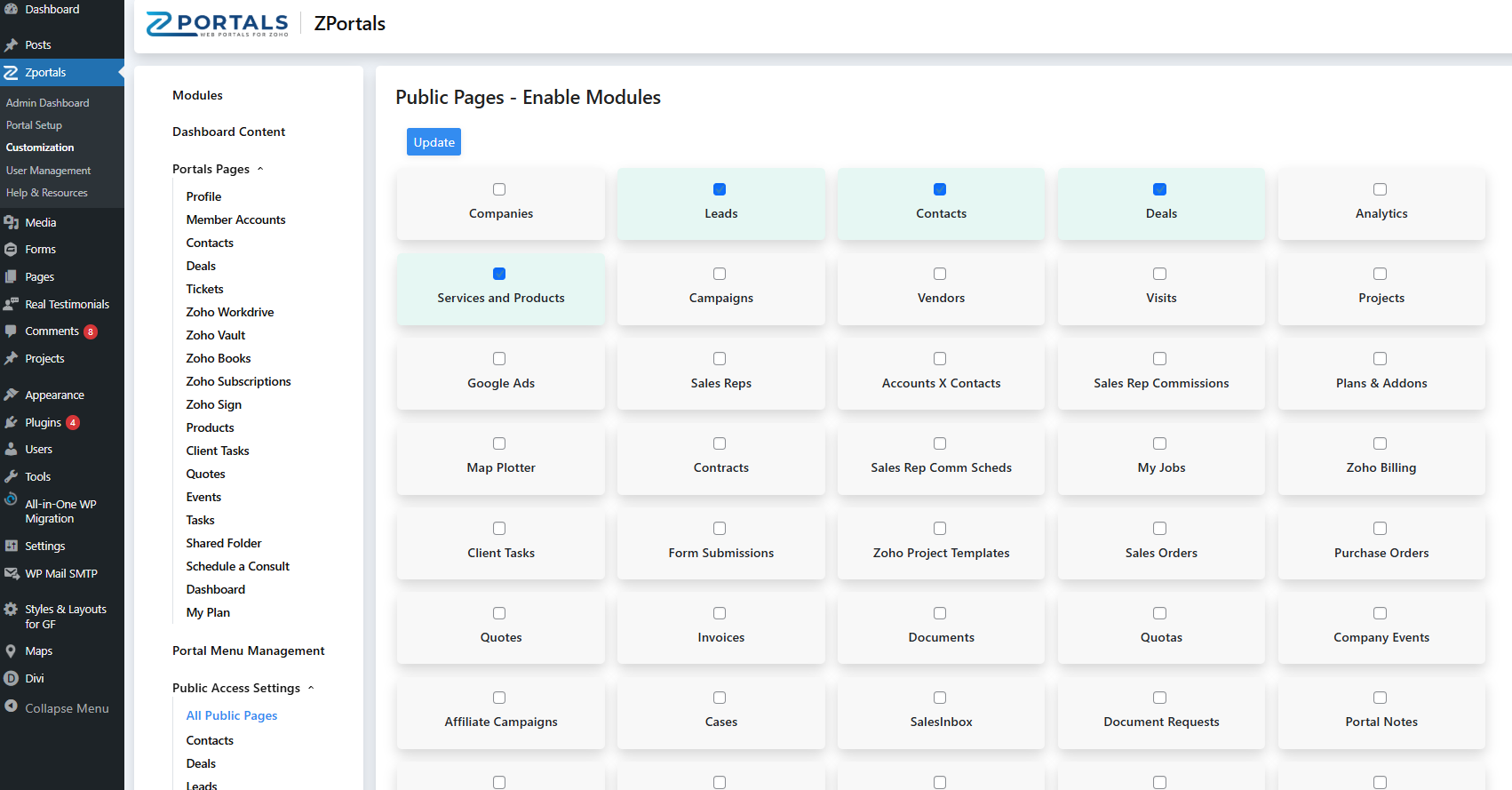Viewport: 1512px width, 790px height.
Task: Go to Portal Setup in admin menu
Action: coord(34,125)
